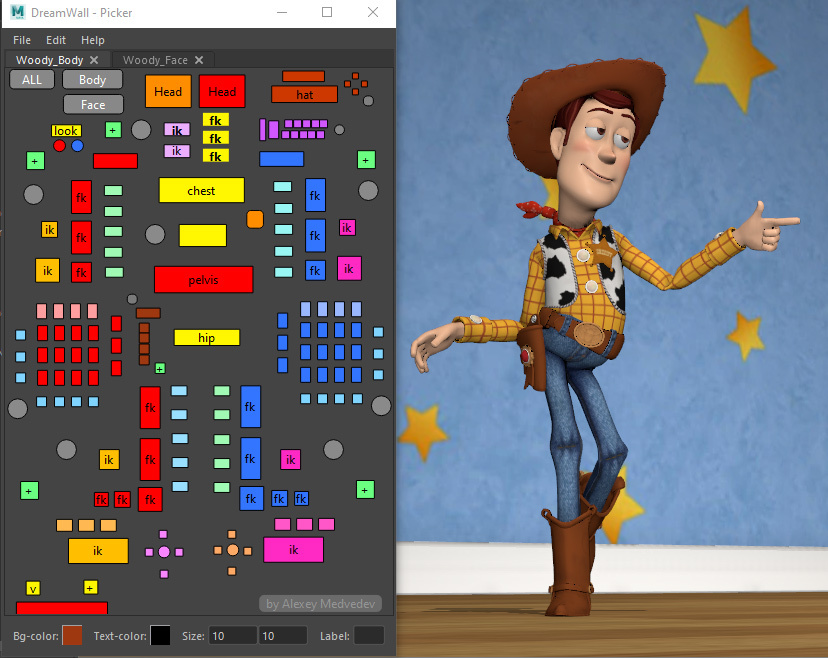Select the large orange ik foot control
Viewport: 828px width, 658px height.
pyautogui.click(x=98, y=551)
